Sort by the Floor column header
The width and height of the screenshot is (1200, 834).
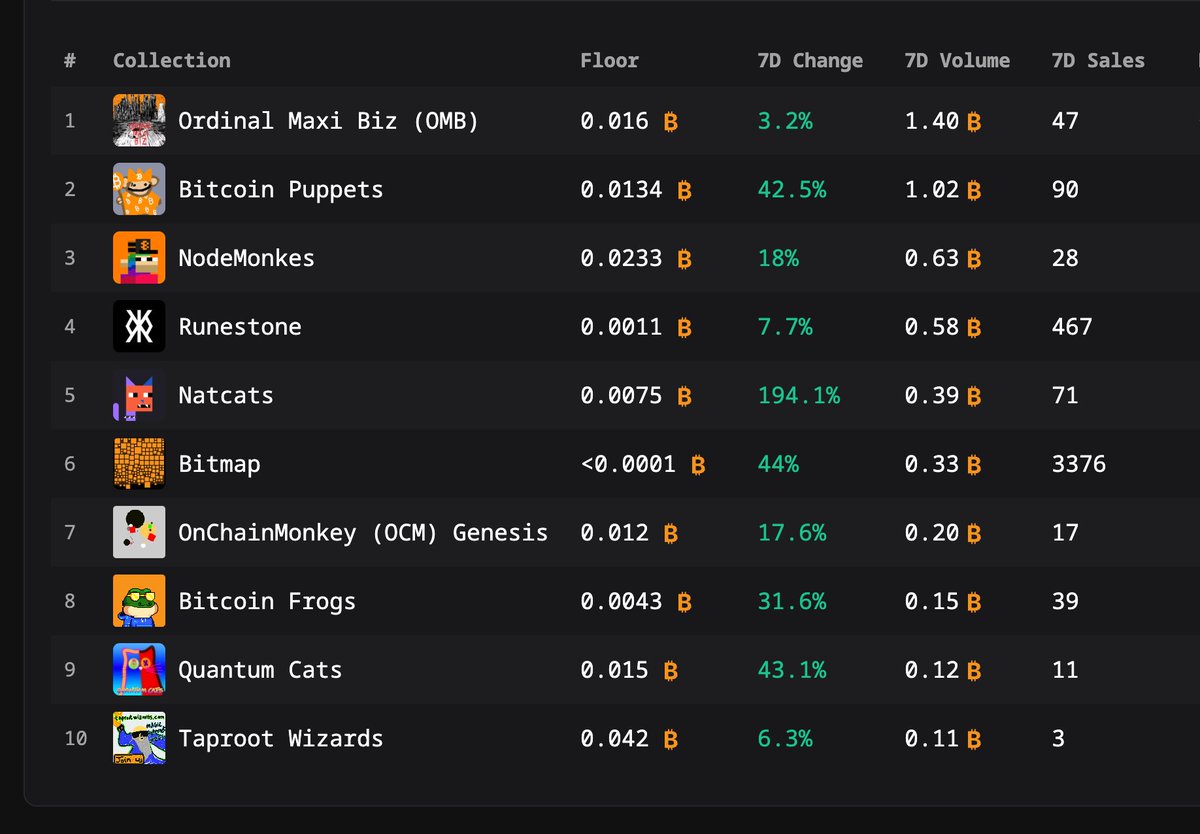(x=609, y=60)
